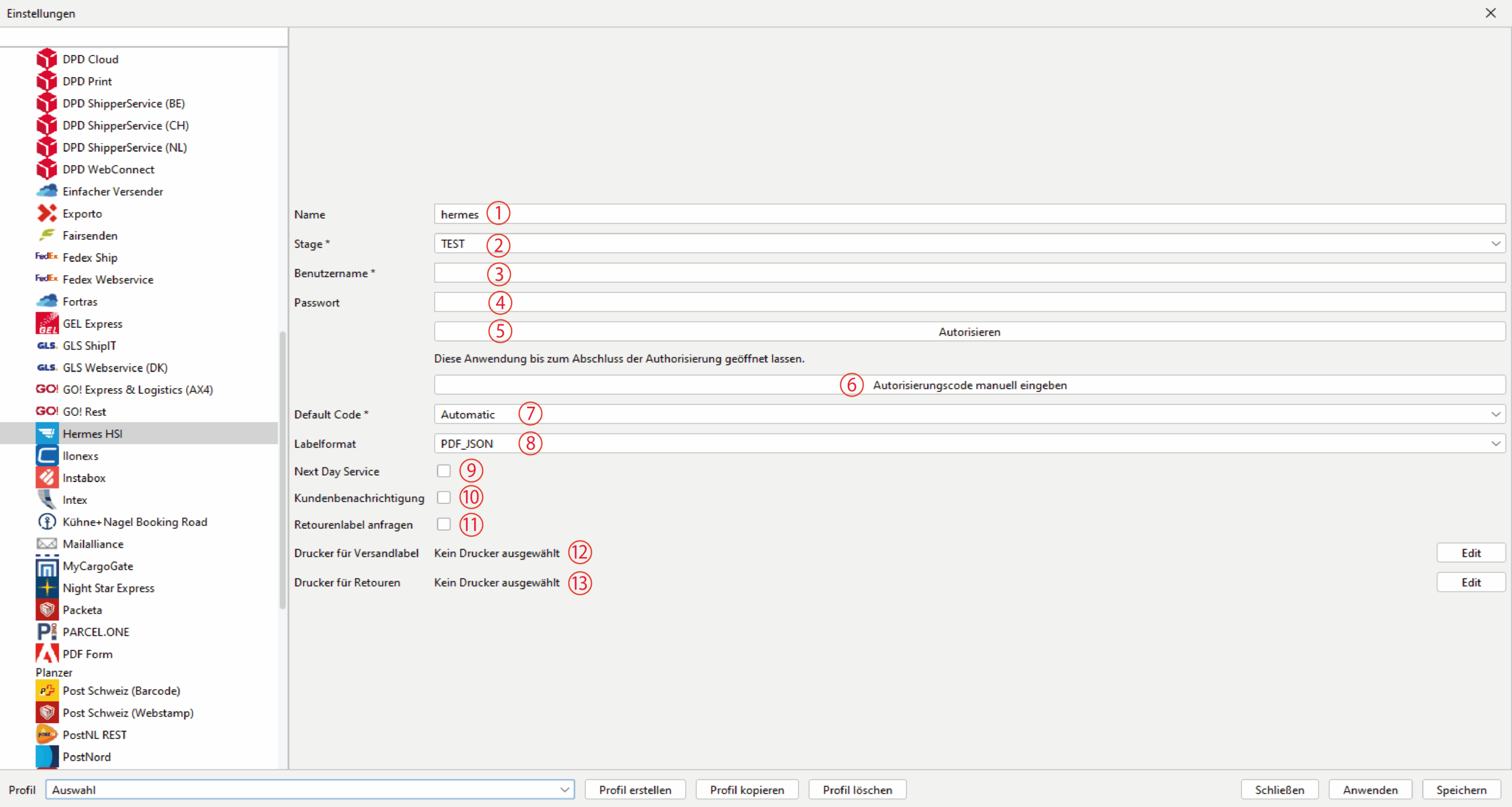
Task: Expand the Default Code dropdown
Action: coord(969,414)
